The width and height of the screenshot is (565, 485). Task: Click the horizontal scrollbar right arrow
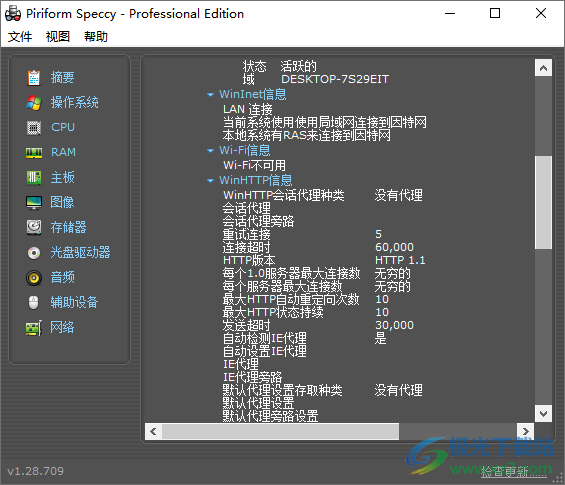525,431
